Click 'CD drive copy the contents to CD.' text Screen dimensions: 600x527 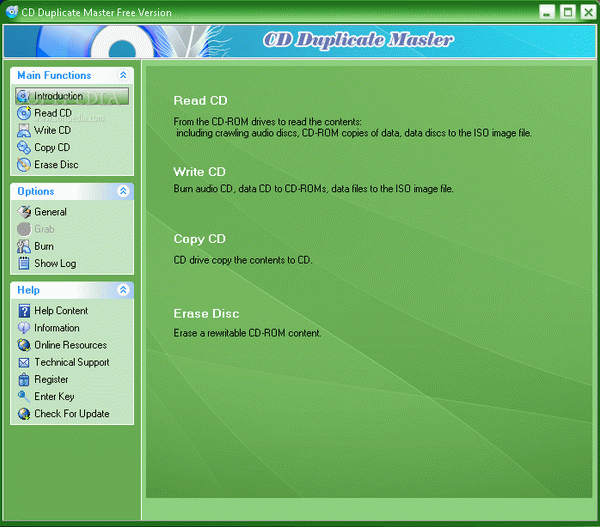point(243,260)
